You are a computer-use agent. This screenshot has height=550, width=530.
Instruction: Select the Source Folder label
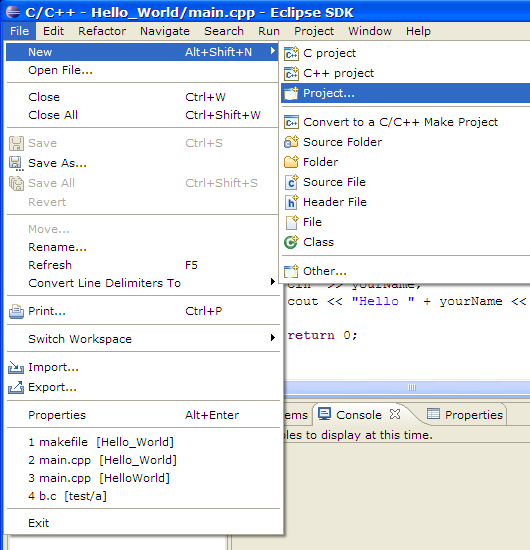[x=342, y=142]
